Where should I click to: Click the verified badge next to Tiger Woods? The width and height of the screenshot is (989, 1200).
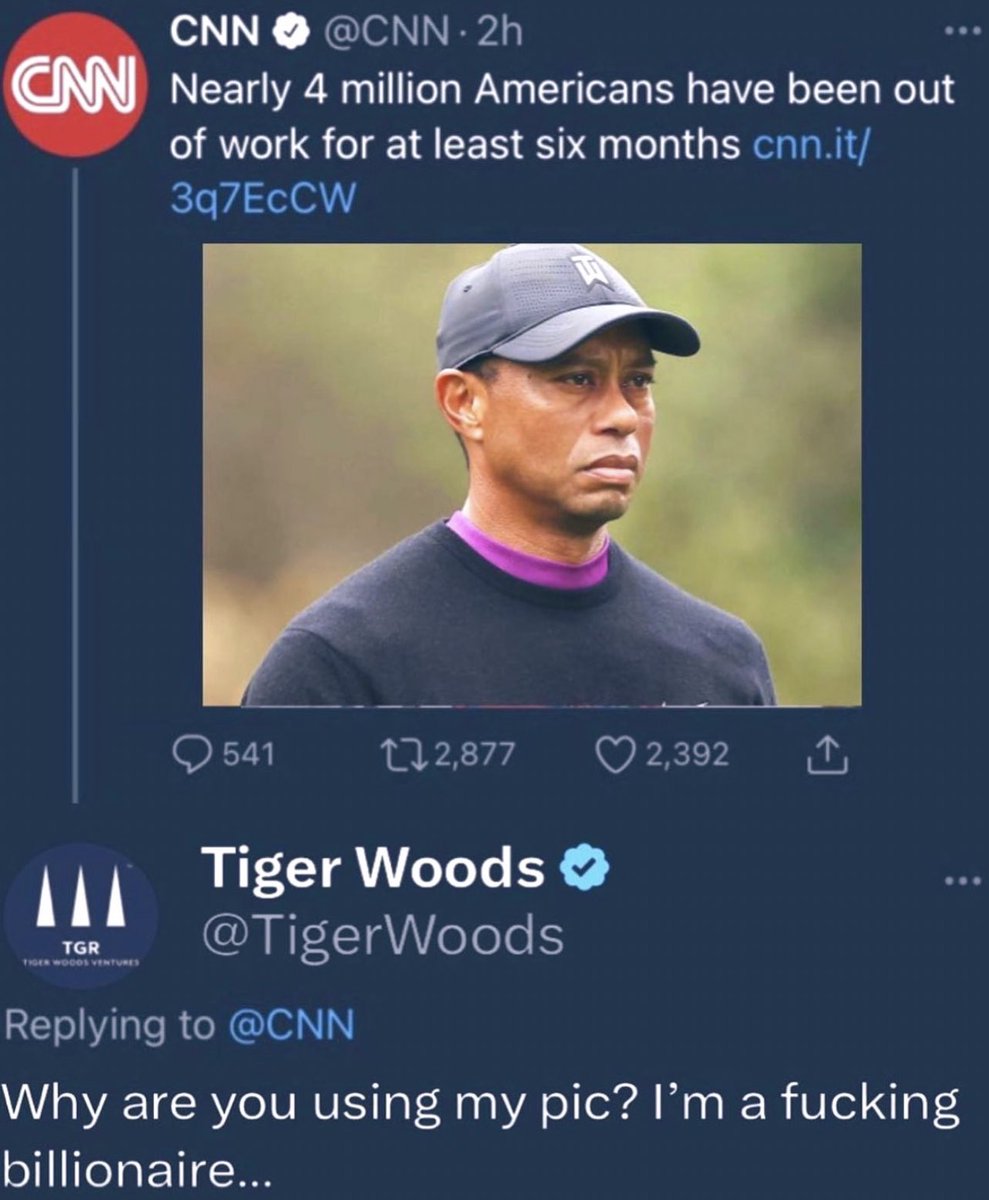pos(584,869)
